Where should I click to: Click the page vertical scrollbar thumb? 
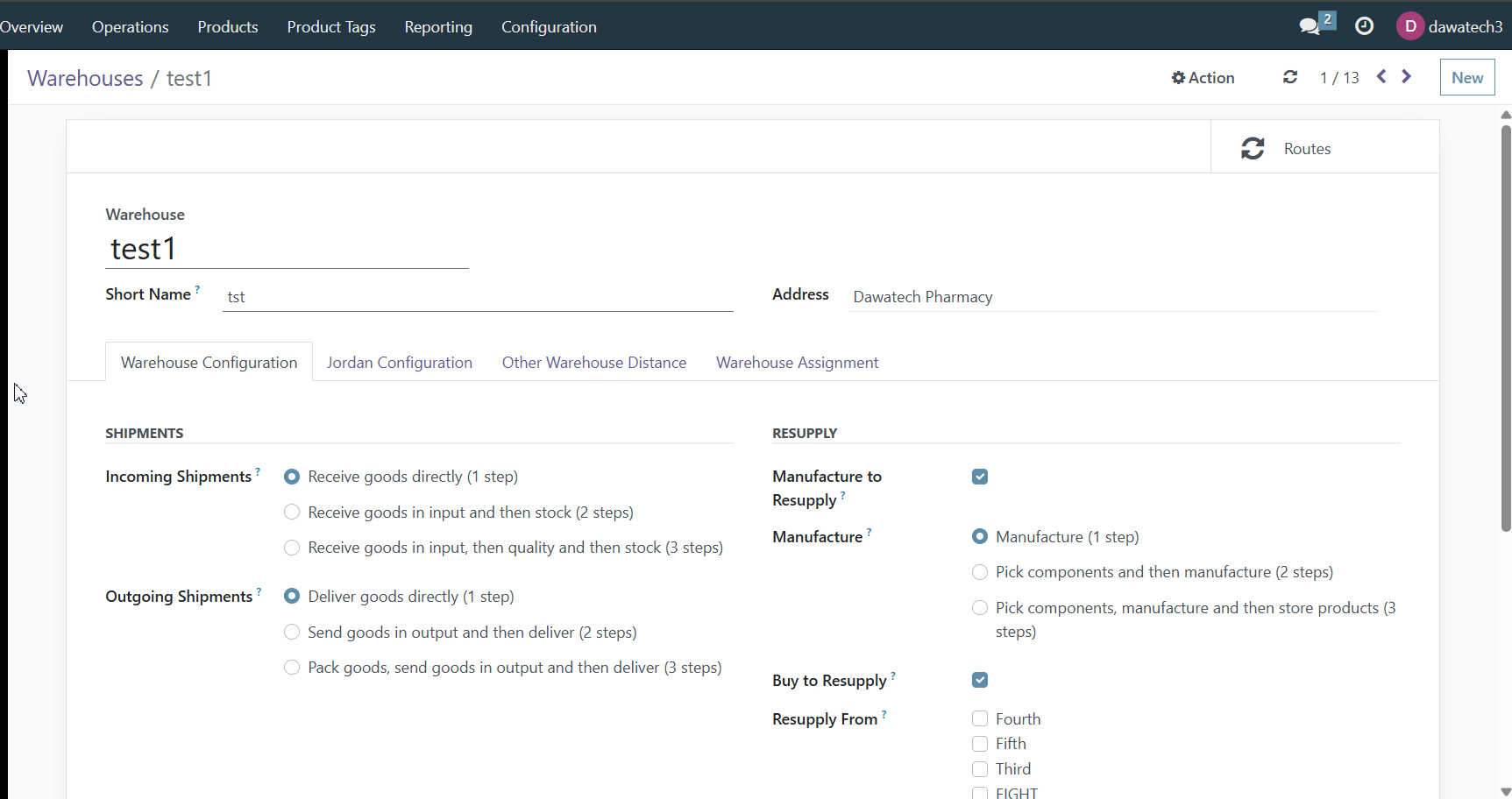(x=1506, y=329)
